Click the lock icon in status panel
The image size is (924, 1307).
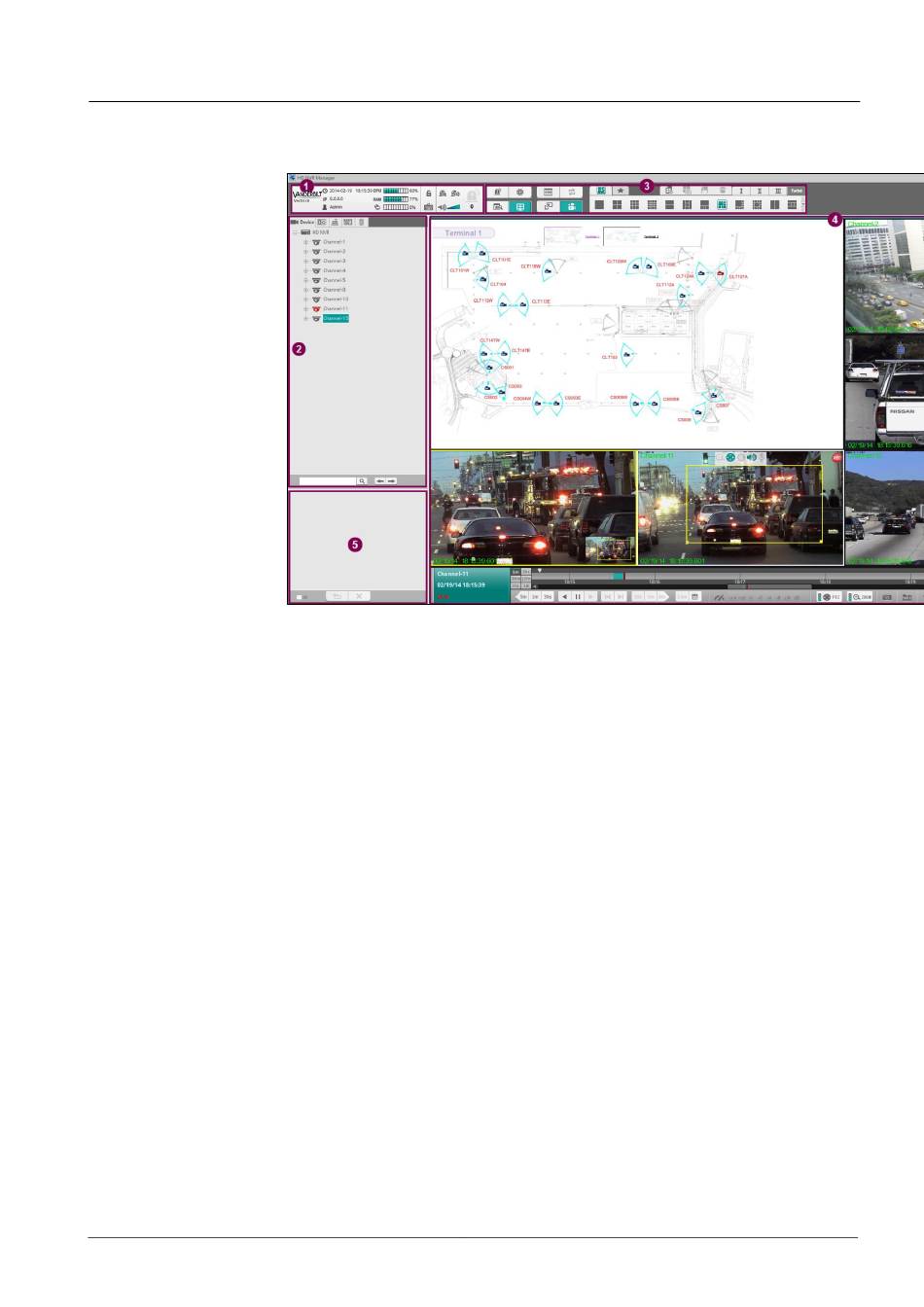tap(429, 194)
